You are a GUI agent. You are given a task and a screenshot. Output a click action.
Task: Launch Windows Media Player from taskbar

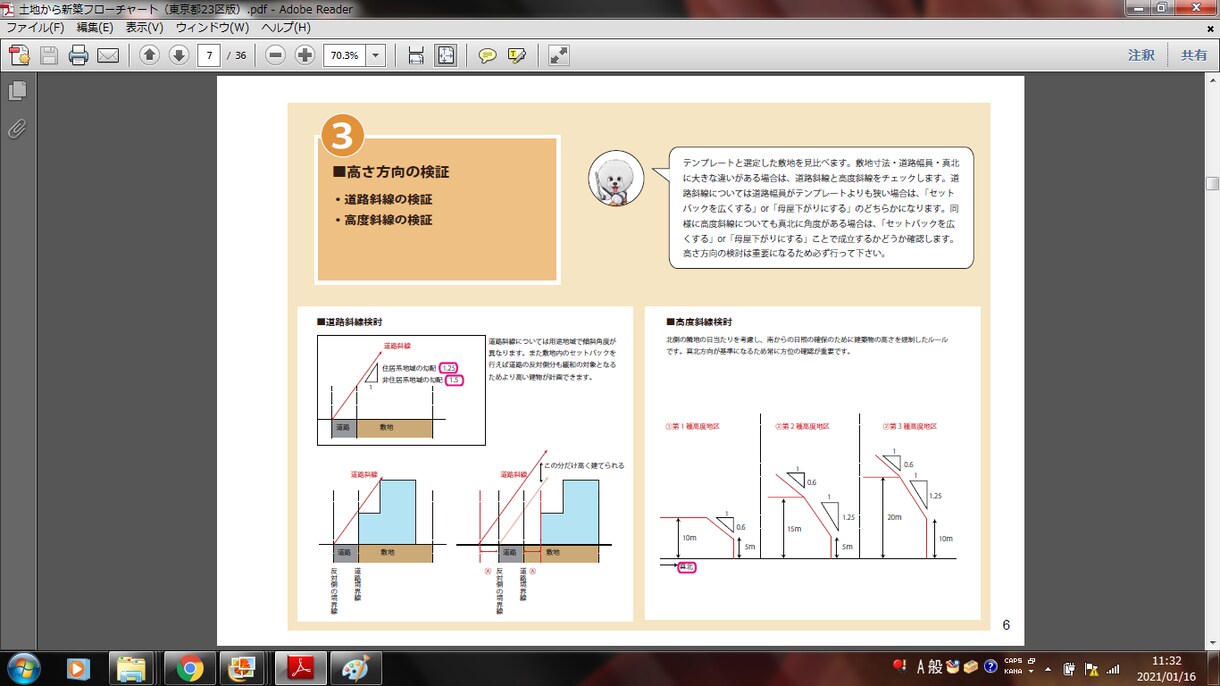pos(78,667)
